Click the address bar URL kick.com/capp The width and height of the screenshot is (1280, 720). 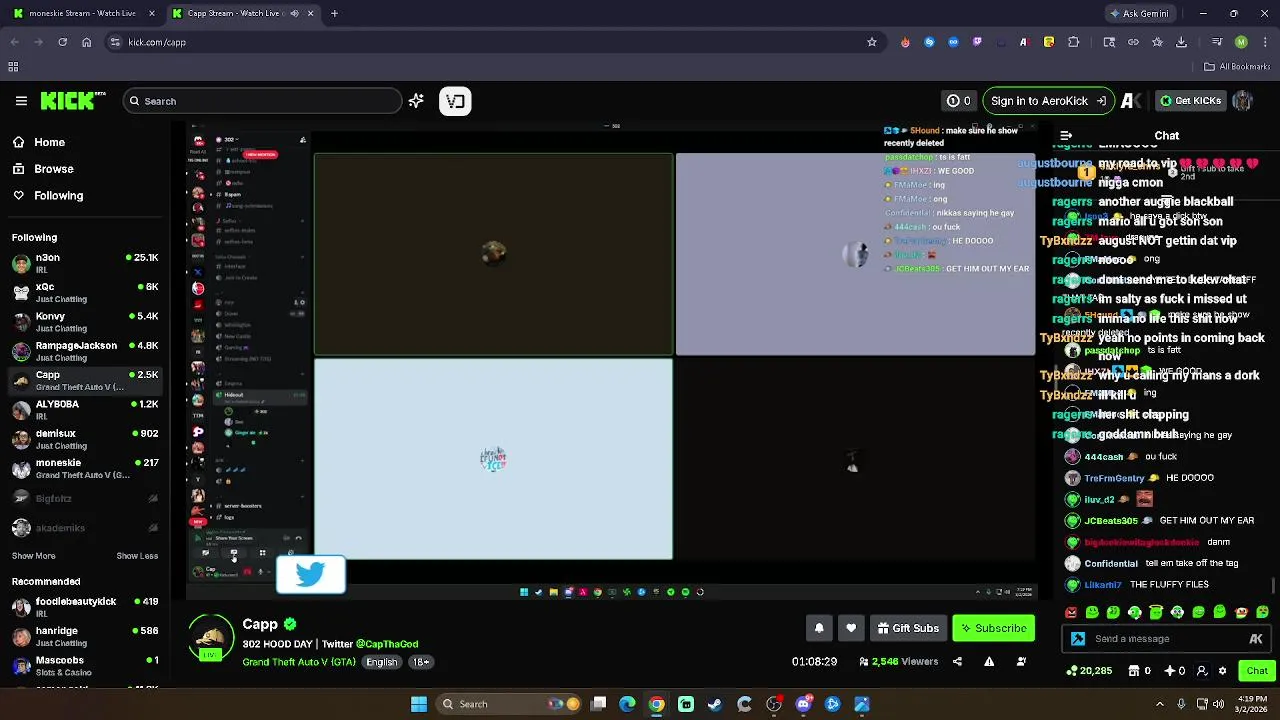(x=157, y=42)
